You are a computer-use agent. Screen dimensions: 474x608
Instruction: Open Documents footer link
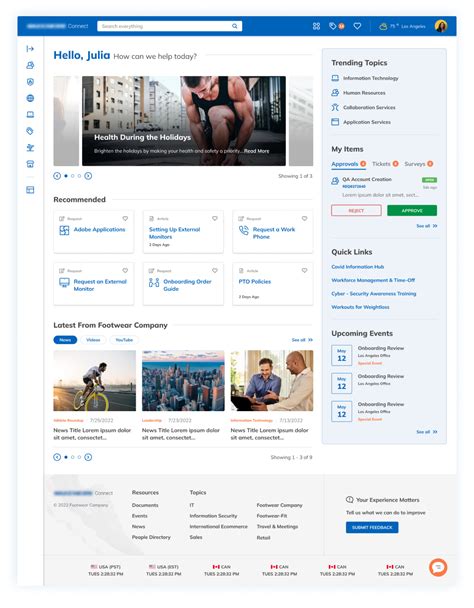coord(145,505)
